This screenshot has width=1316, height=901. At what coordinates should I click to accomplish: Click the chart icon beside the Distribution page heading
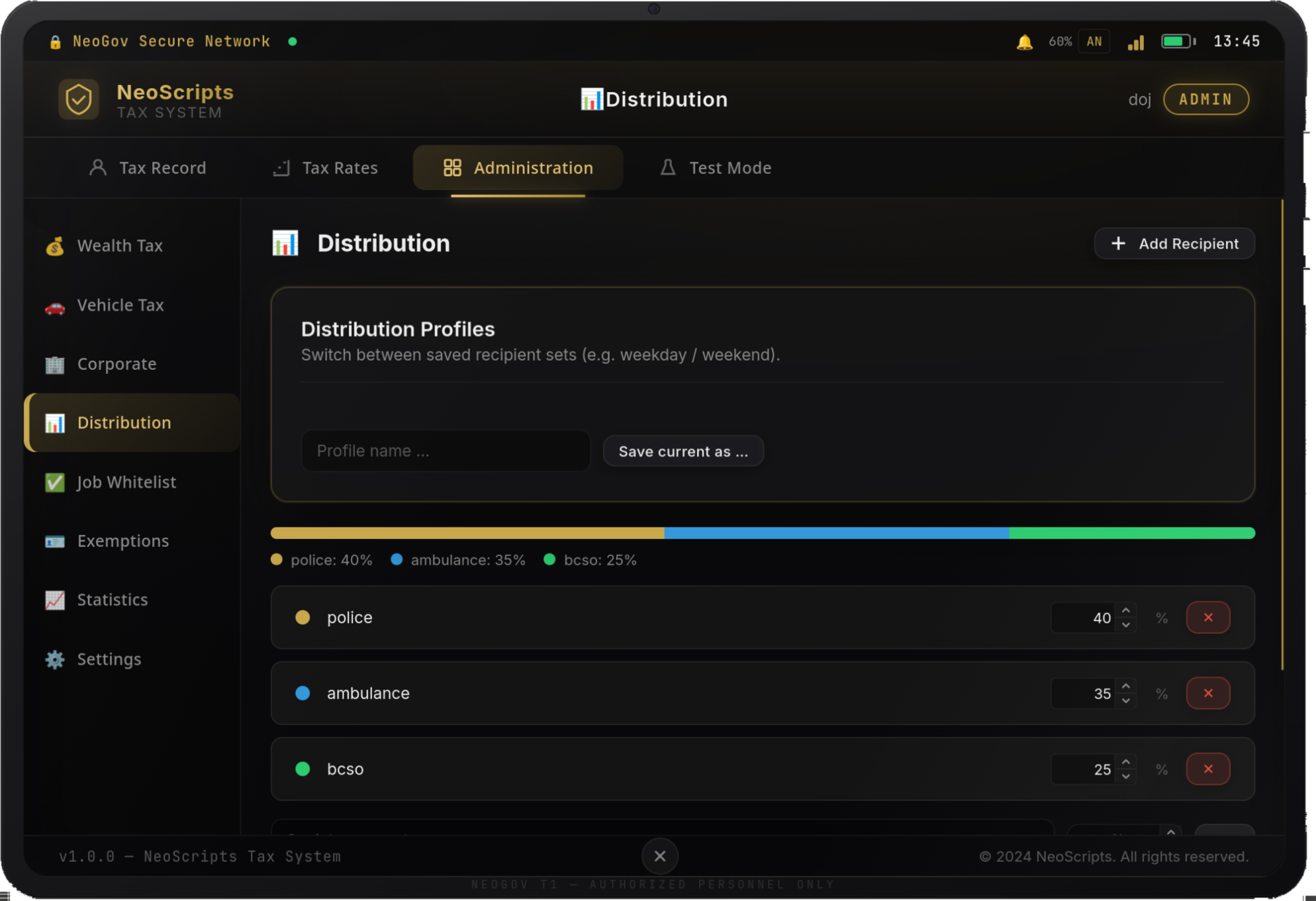click(x=285, y=243)
